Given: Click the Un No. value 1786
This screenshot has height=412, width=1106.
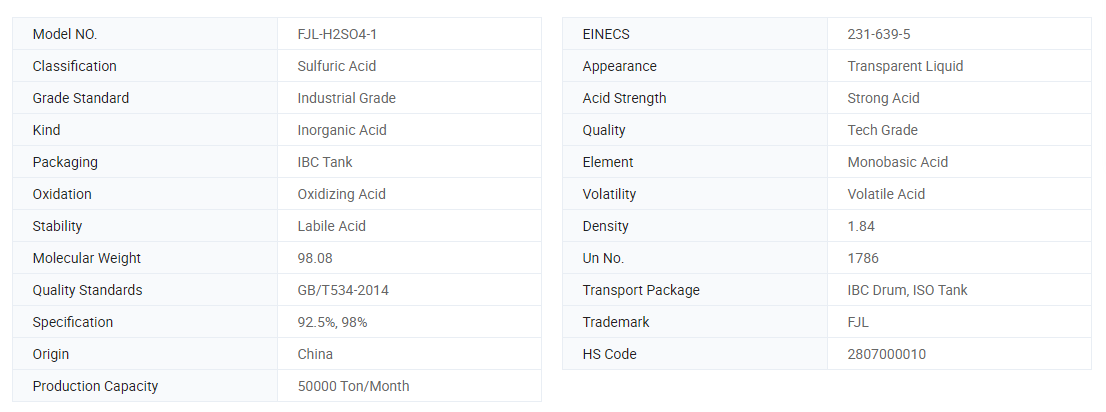Looking at the screenshot, I should 863,258.
